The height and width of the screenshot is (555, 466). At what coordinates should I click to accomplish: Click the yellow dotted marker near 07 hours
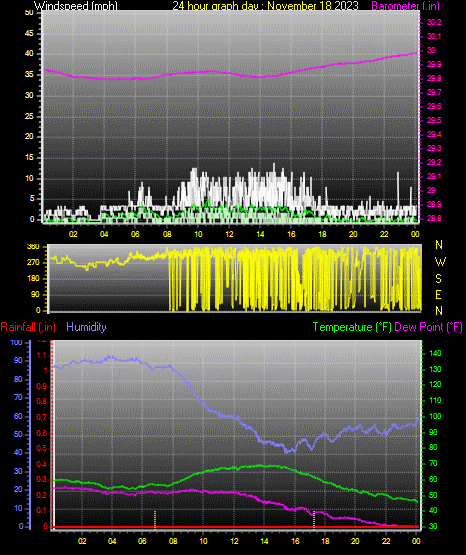[x=155, y=520]
